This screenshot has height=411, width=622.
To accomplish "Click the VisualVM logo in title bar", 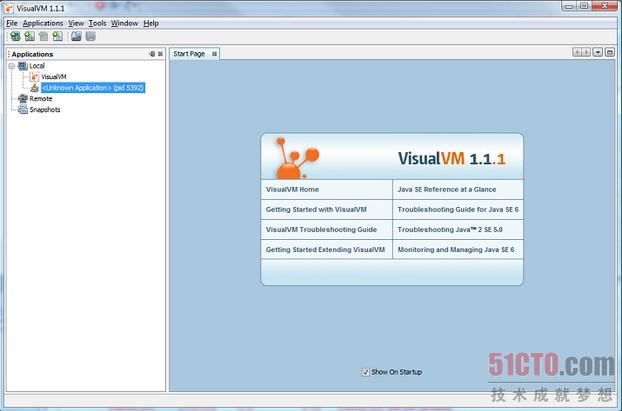I will coord(9,8).
